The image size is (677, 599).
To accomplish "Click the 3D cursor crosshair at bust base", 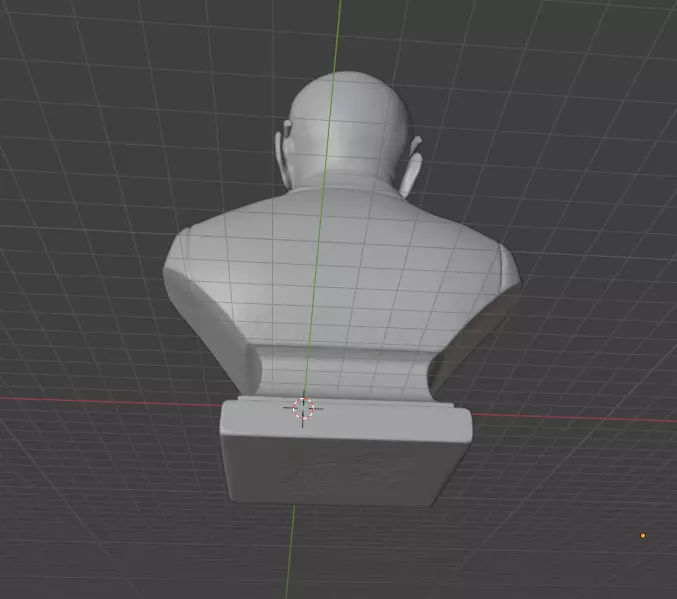I will 303,408.
